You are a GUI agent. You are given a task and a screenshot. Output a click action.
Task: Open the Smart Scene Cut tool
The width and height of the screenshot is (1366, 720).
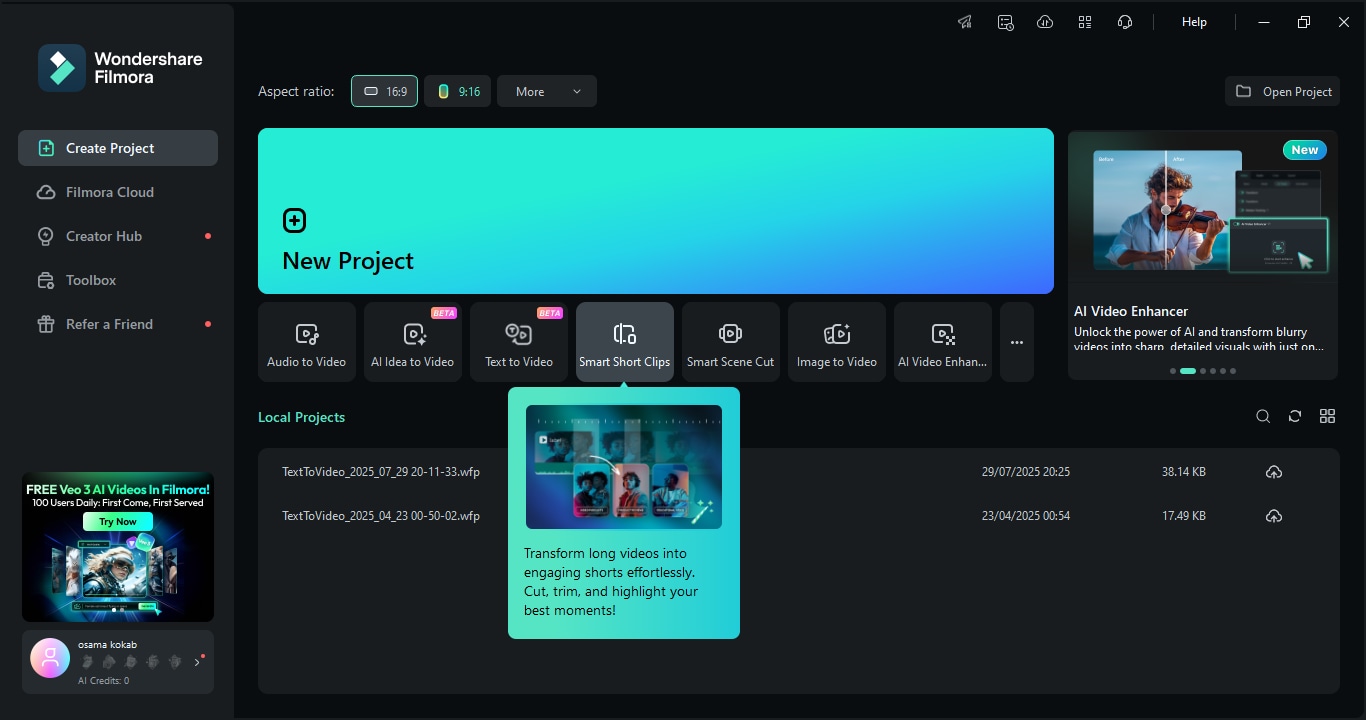(731, 342)
